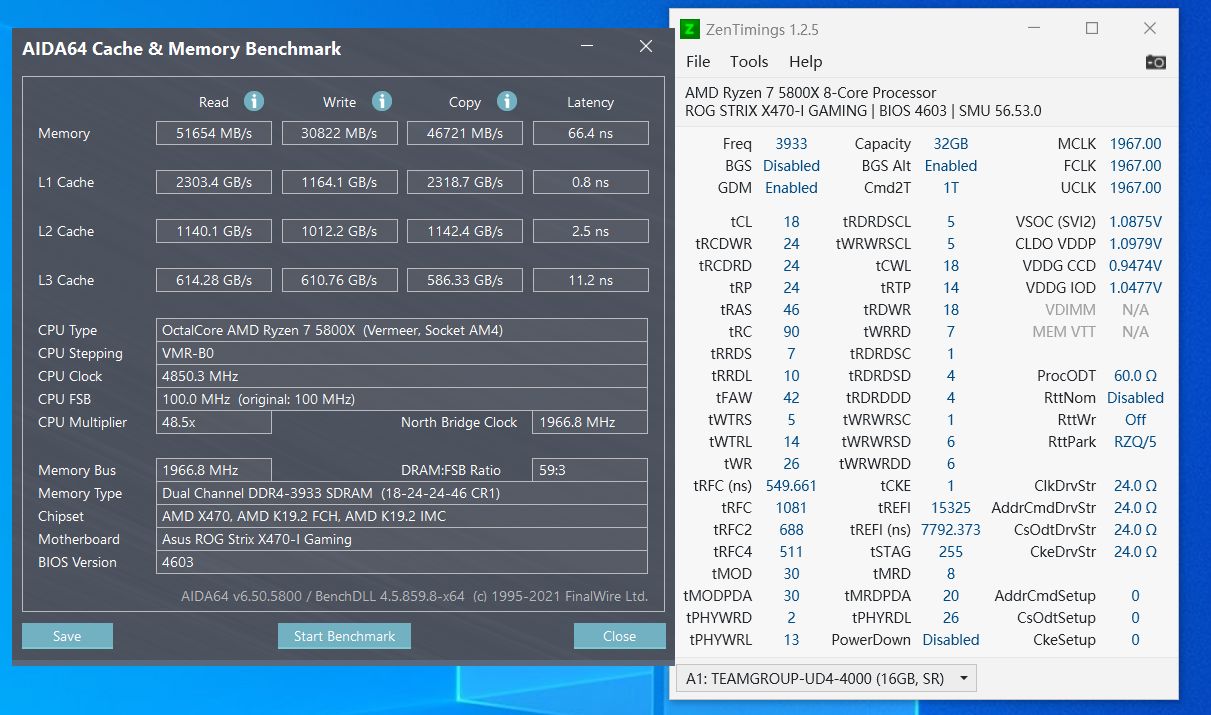The width and height of the screenshot is (1211, 715).
Task: Open the Help menu in ZenTimings
Action: point(805,61)
